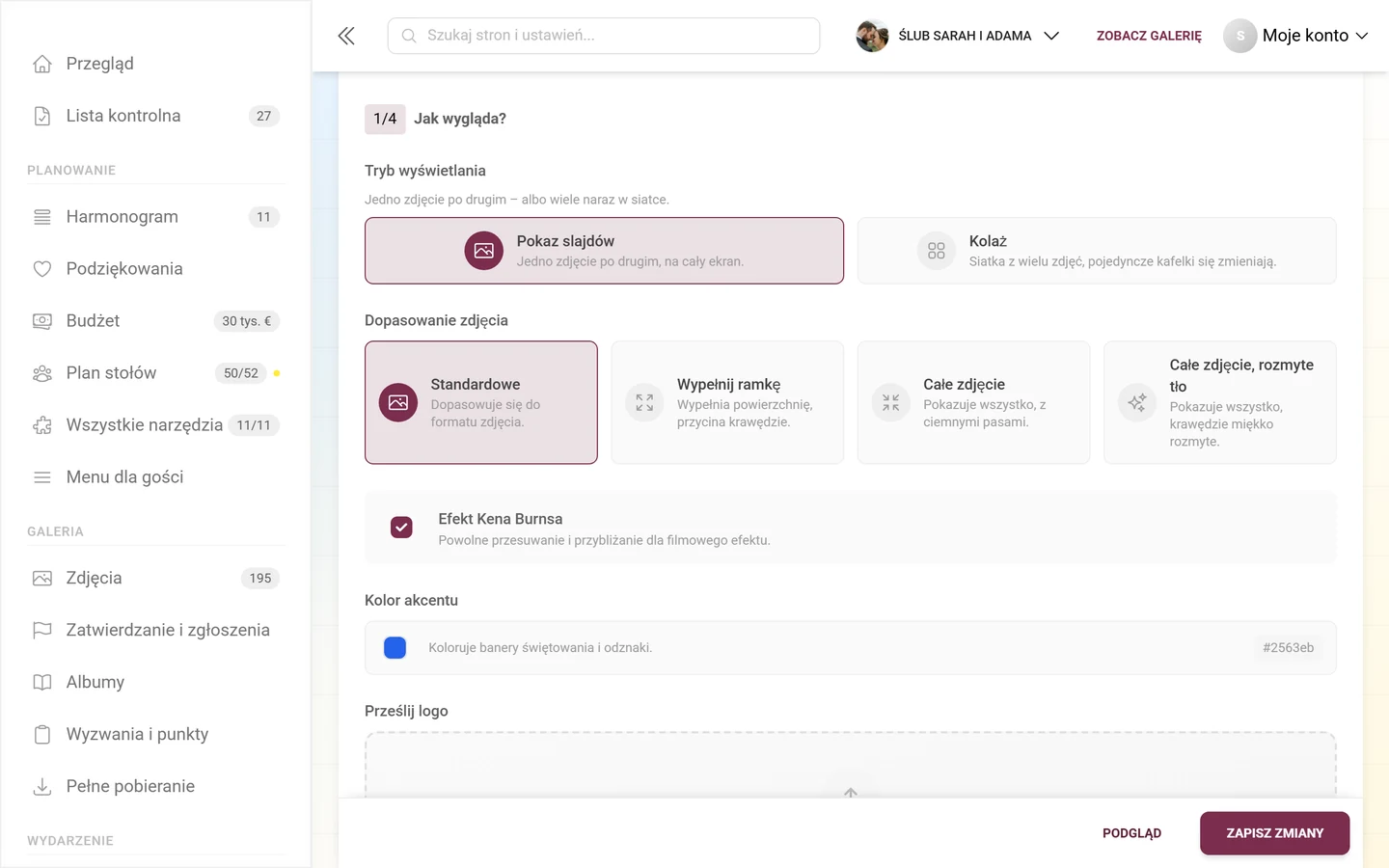Image resolution: width=1389 pixels, height=868 pixels.
Task: Select Kolaż display mode
Action: pyautogui.click(x=1097, y=251)
